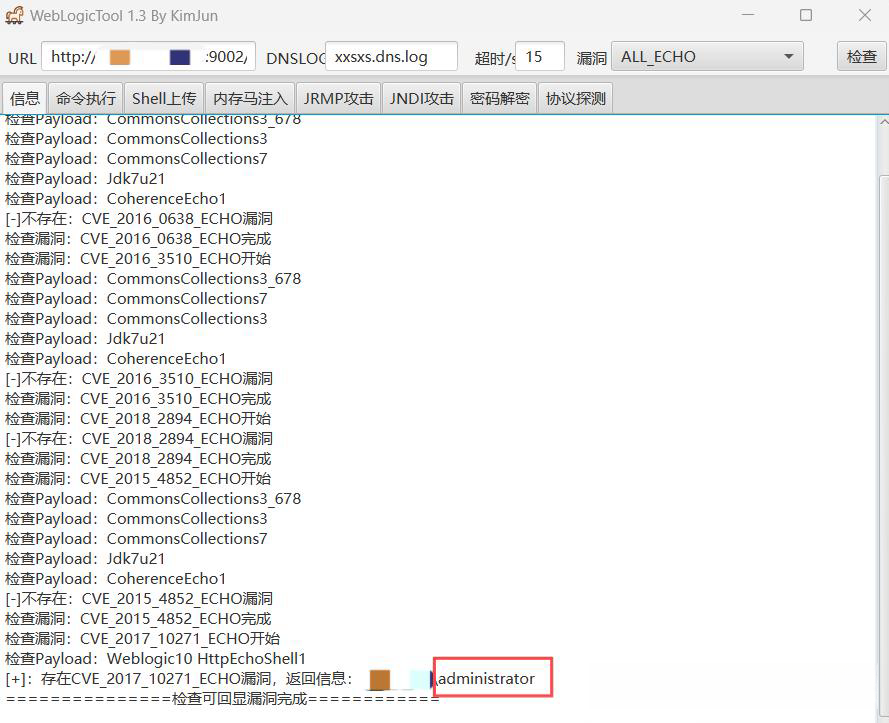This screenshot has width=889, height=723.
Task: Click the vertical scrollbar of the log panel
Action: pos(883,445)
